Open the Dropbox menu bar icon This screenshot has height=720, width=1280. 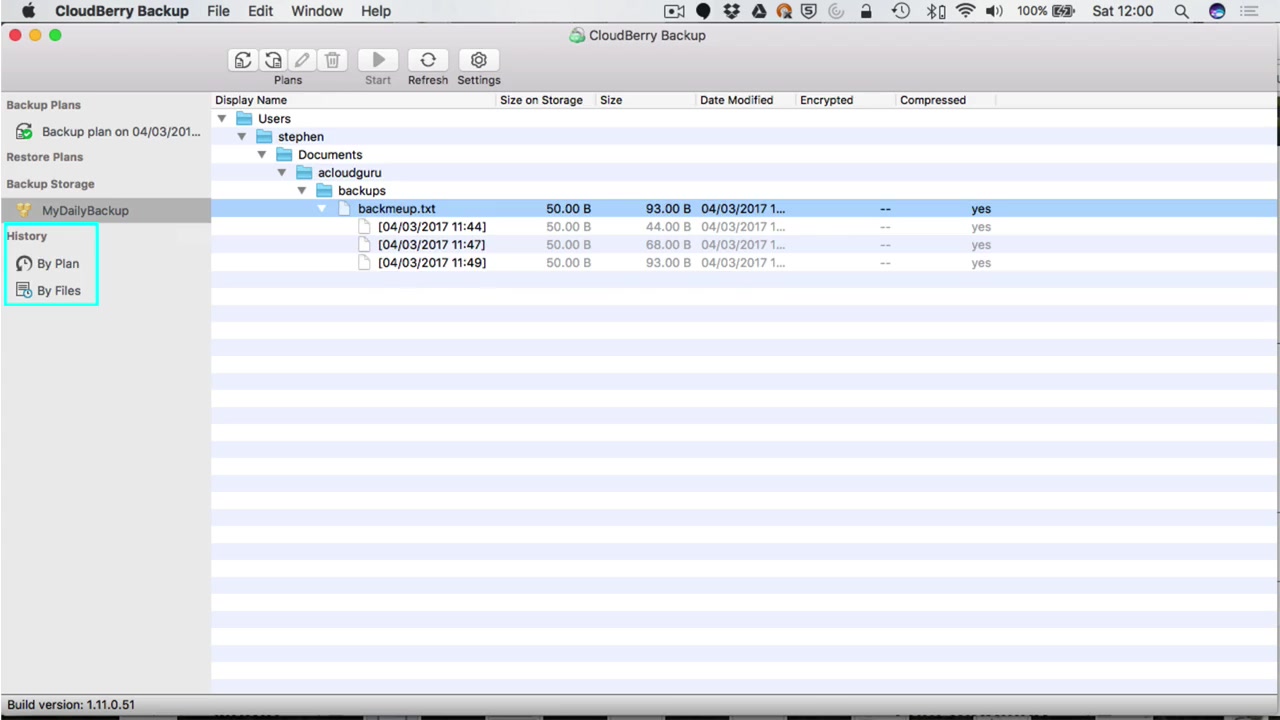coord(731,11)
